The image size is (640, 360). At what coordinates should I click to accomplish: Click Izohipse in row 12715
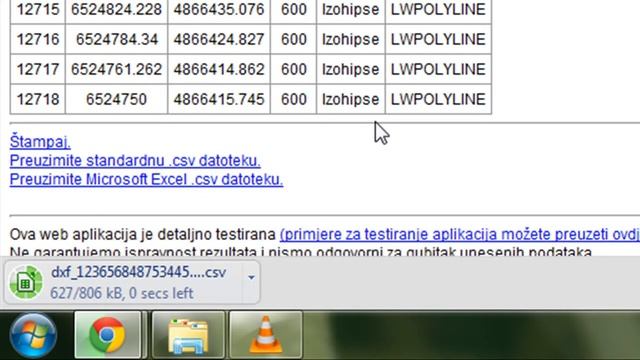coord(350,9)
